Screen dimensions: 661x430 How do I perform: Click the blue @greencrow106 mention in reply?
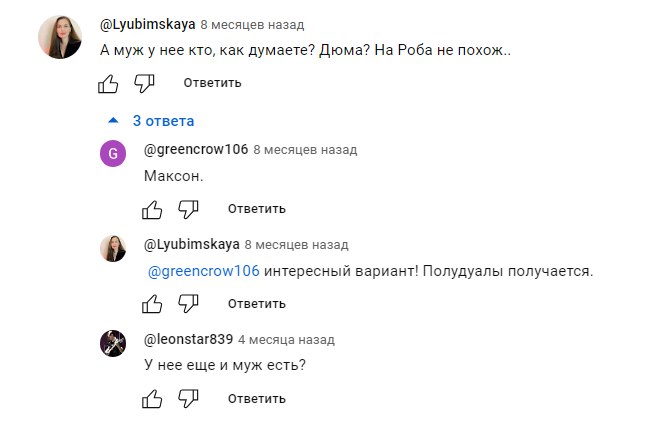[204, 271]
